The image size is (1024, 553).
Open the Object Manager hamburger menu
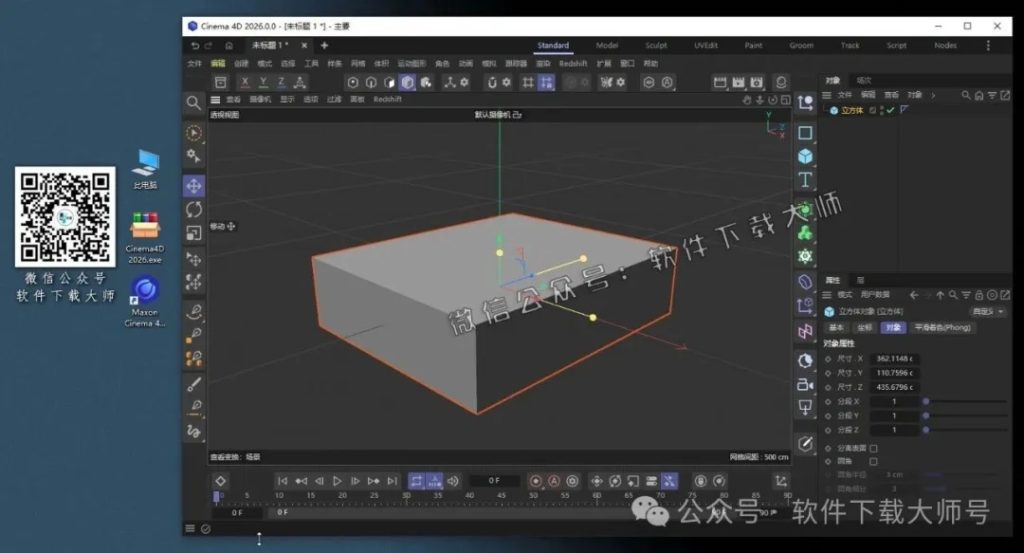[x=826, y=95]
